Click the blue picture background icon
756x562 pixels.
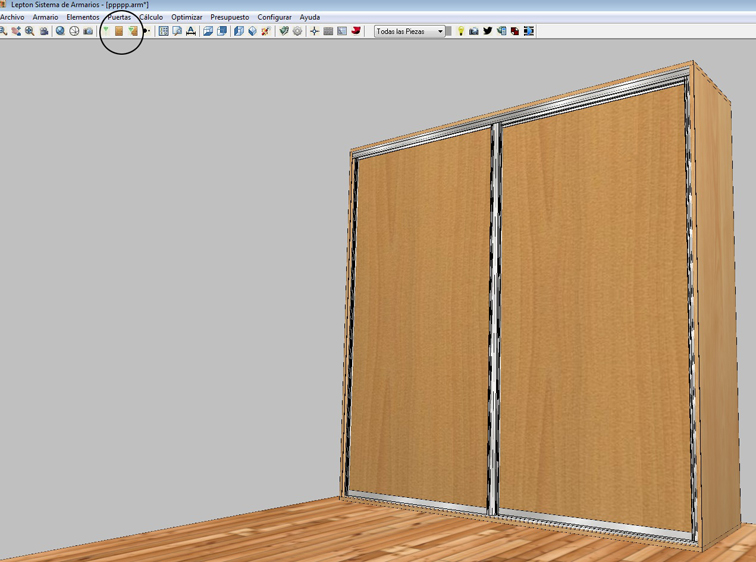point(342,31)
